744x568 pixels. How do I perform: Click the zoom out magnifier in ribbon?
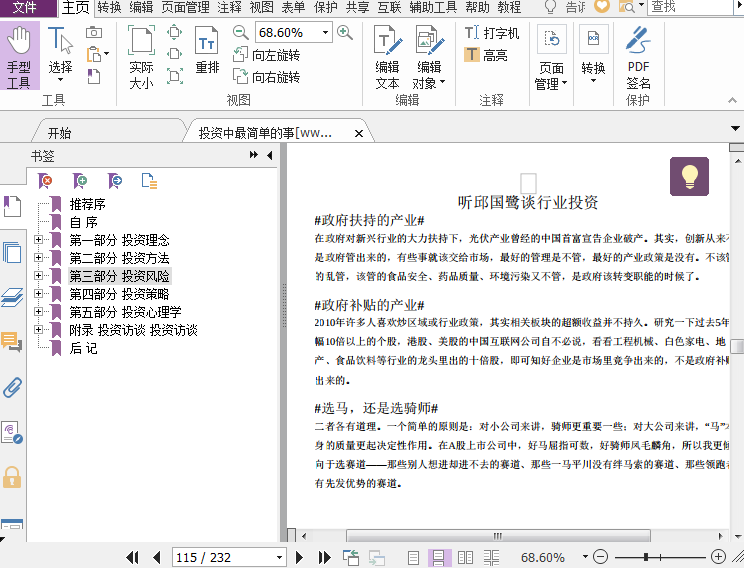pyautogui.click(x=241, y=32)
